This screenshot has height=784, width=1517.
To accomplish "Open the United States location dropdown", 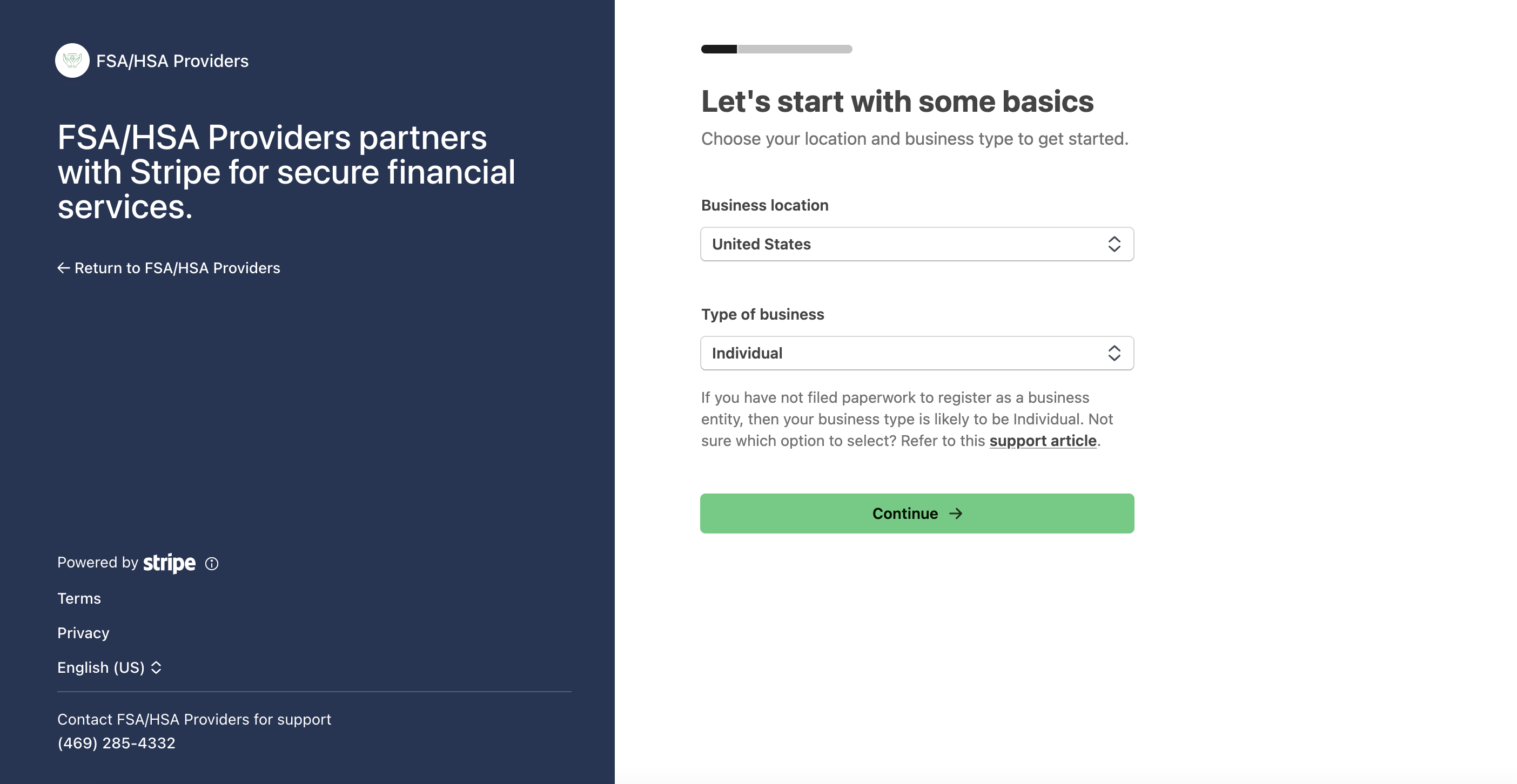I will pyautogui.click(x=917, y=244).
